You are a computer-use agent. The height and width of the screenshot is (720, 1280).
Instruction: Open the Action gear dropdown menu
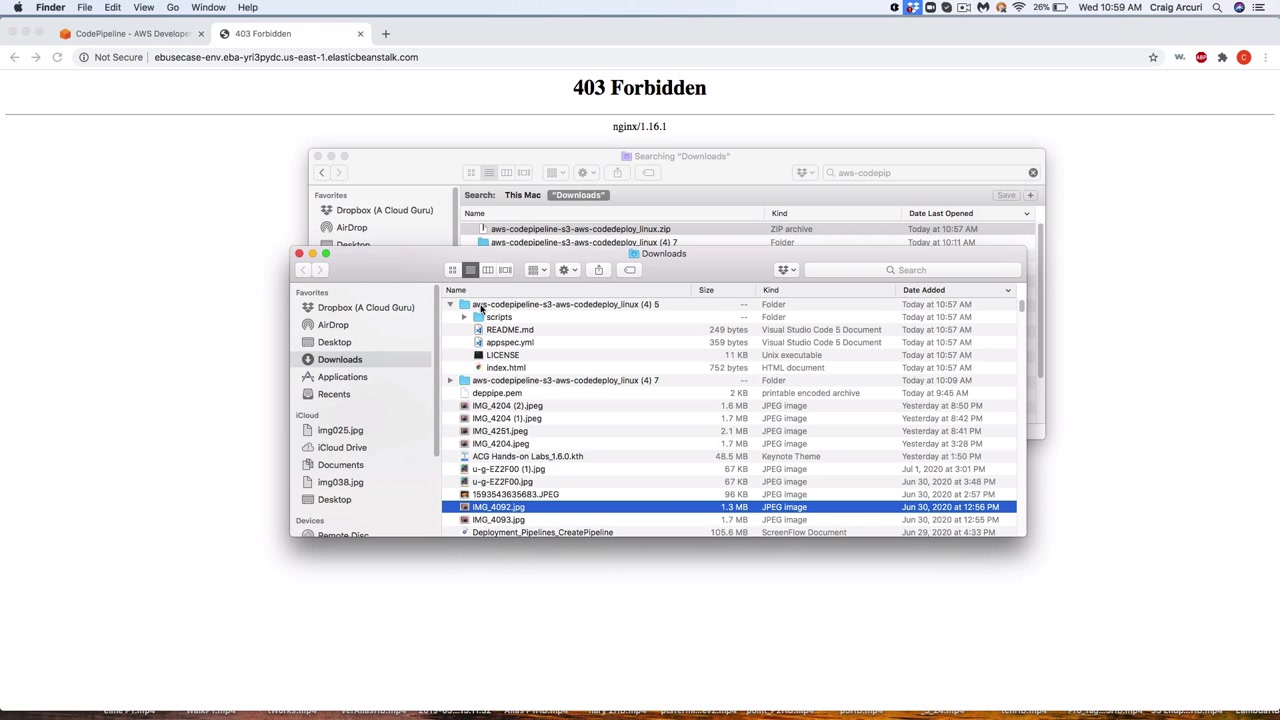pos(567,270)
